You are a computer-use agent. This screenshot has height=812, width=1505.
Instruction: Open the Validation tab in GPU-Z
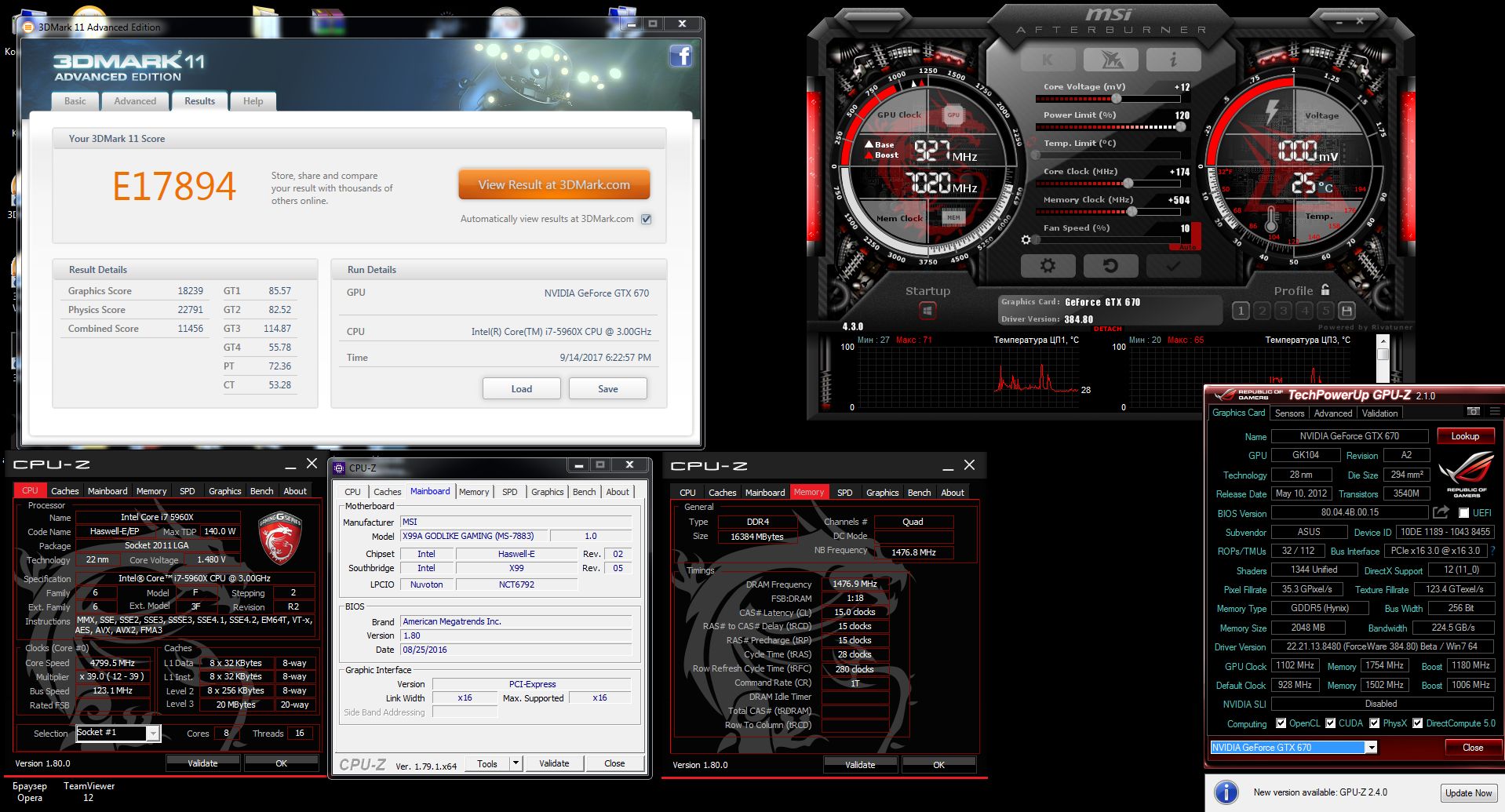[x=1379, y=413]
